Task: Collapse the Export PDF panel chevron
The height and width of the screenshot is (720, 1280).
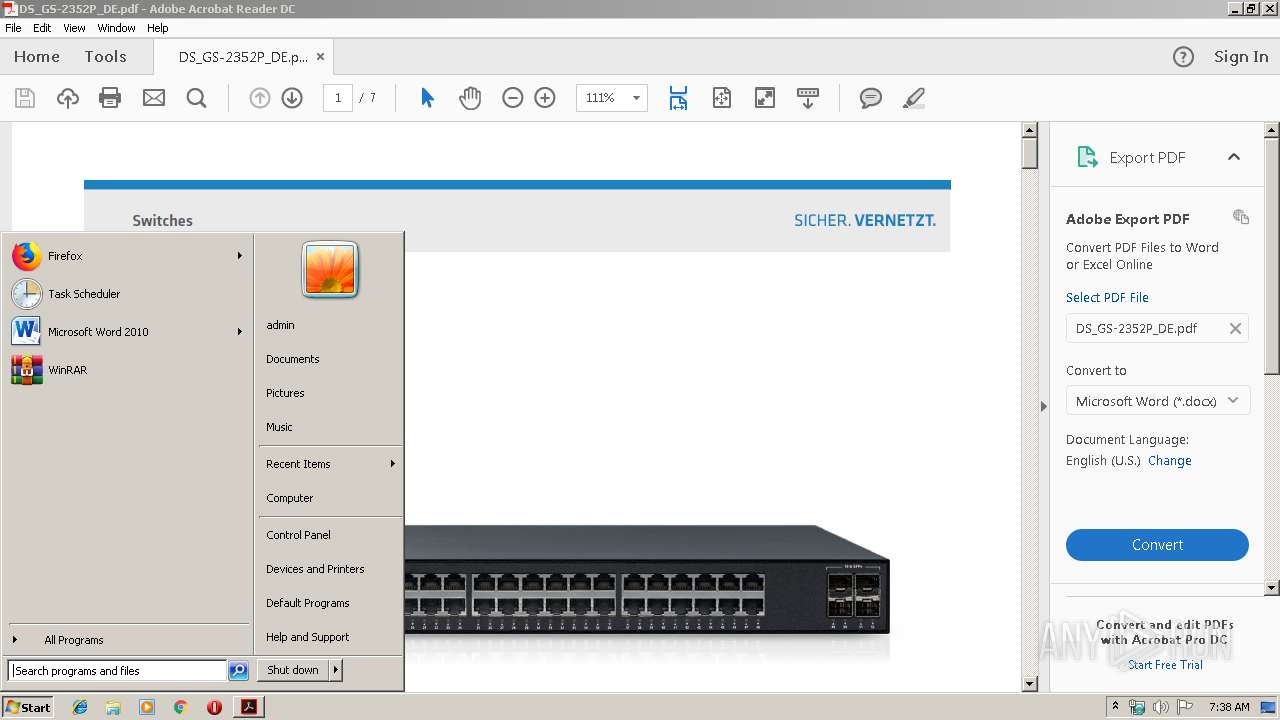Action: click(1234, 157)
